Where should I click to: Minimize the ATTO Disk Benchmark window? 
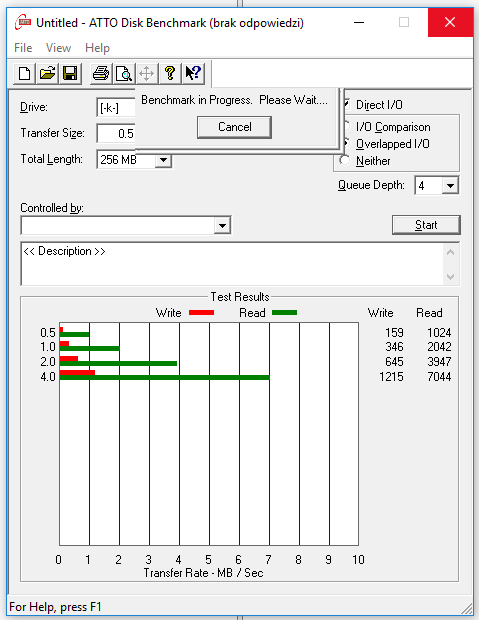(359, 23)
